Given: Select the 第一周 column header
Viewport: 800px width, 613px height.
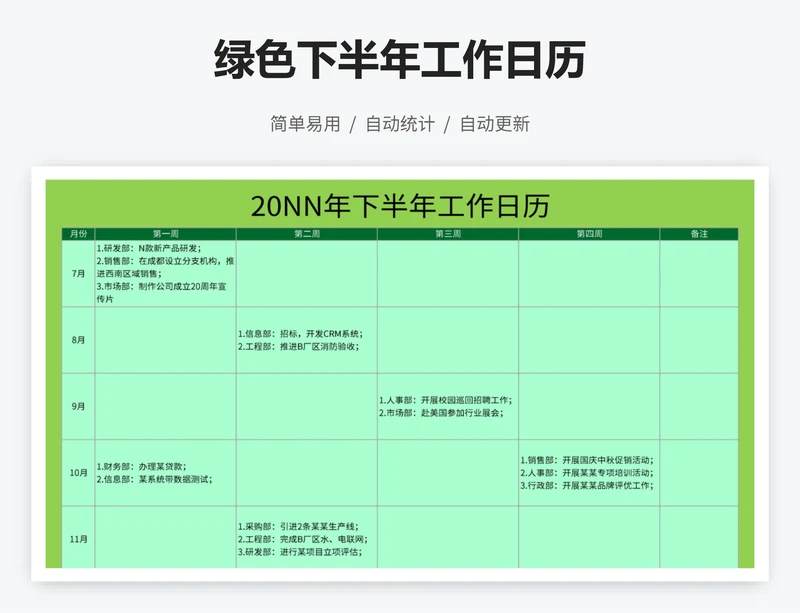Looking at the screenshot, I should [x=165, y=234].
